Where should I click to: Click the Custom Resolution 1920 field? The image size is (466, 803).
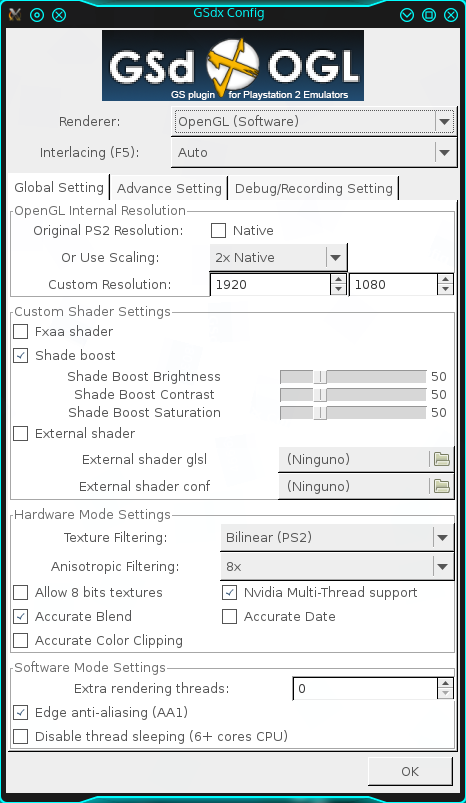coord(271,285)
